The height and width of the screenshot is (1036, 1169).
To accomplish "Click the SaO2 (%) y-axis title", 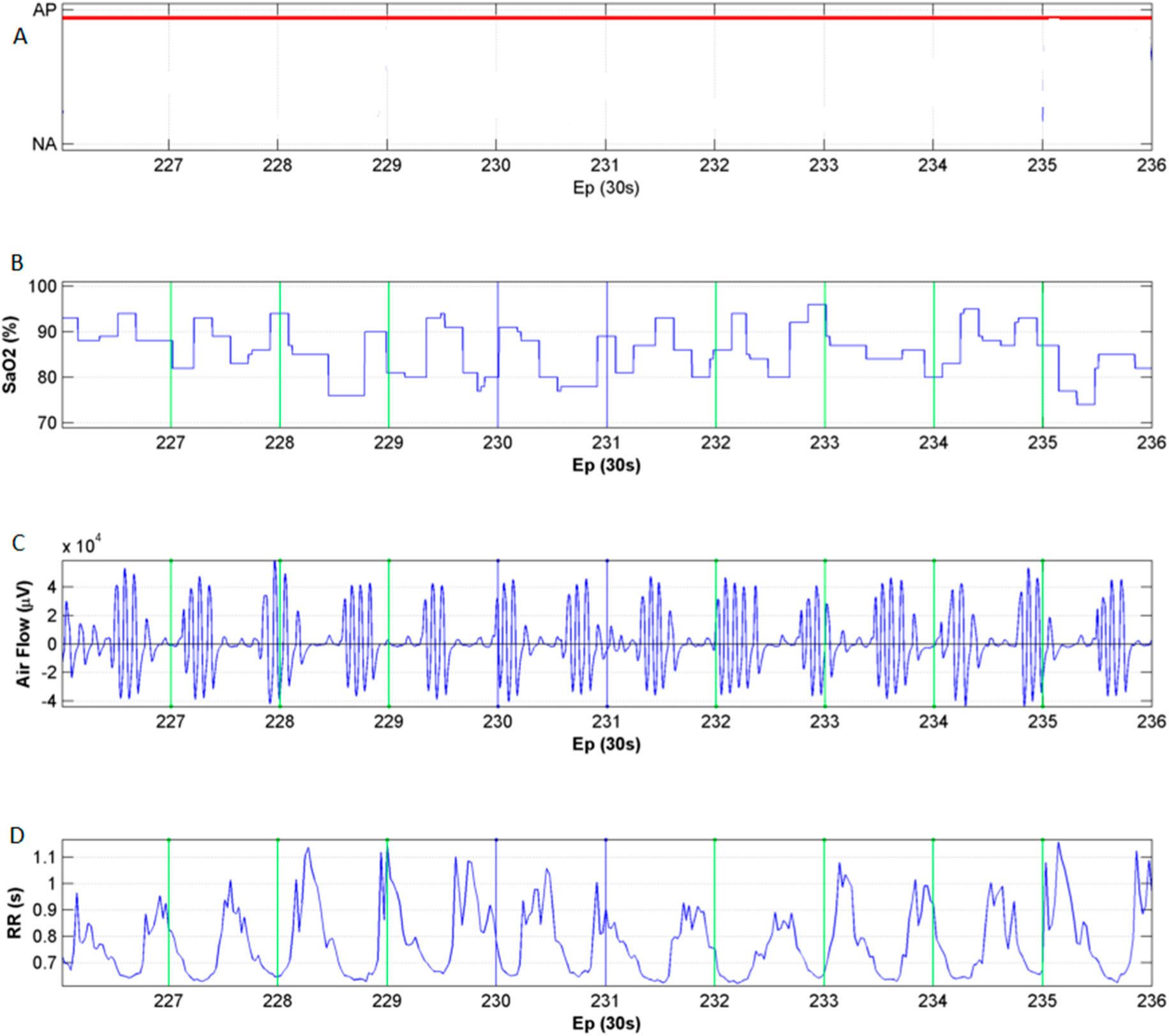I will point(10,355).
